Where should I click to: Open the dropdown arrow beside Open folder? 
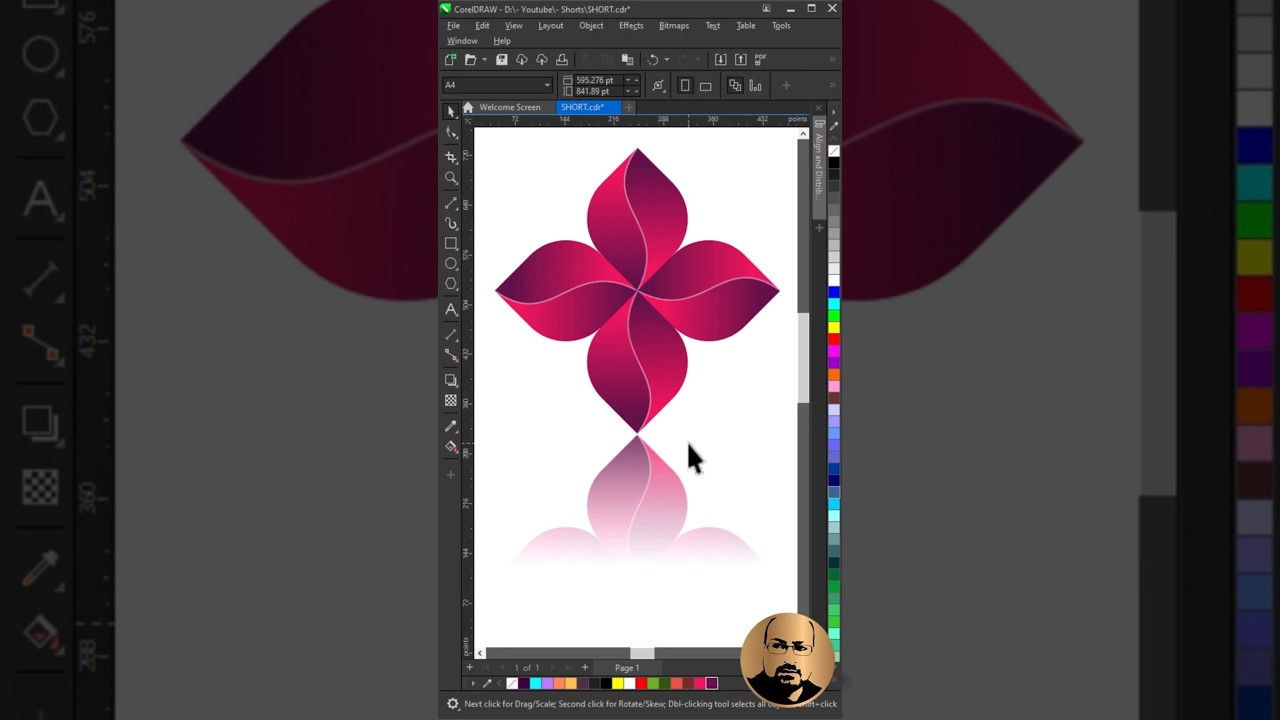click(484, 60)
